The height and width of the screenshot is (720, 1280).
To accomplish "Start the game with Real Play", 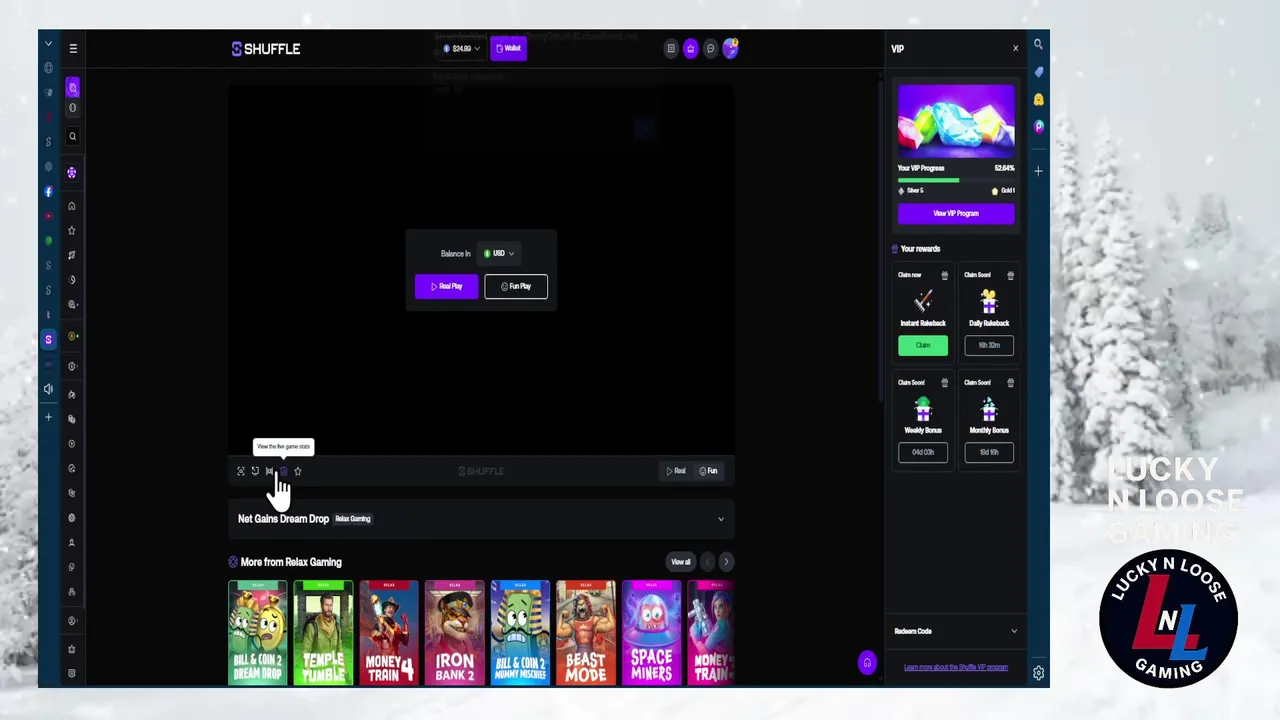I will pyautogui.click(x=446, y=286).
